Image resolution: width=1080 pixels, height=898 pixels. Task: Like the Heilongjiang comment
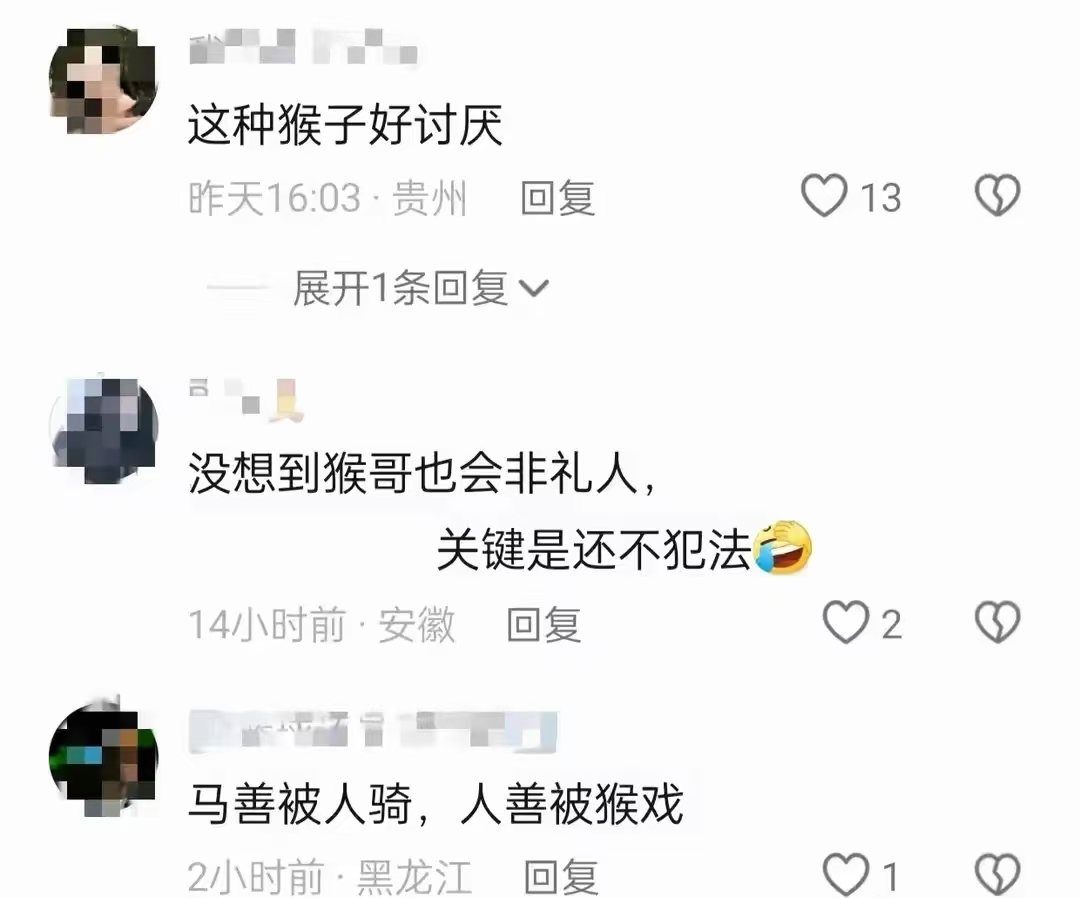(x=846, y=875)
